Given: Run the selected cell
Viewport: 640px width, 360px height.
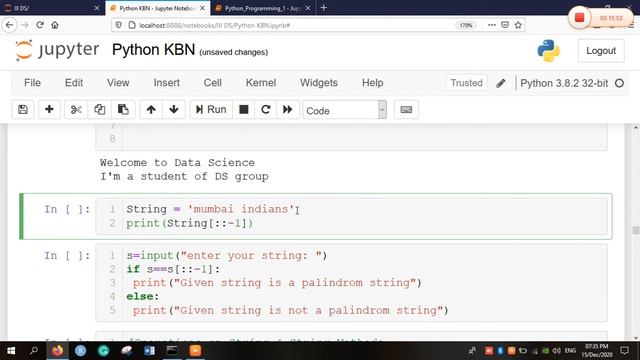Looking at the screenshot, I should click(211, 109).
